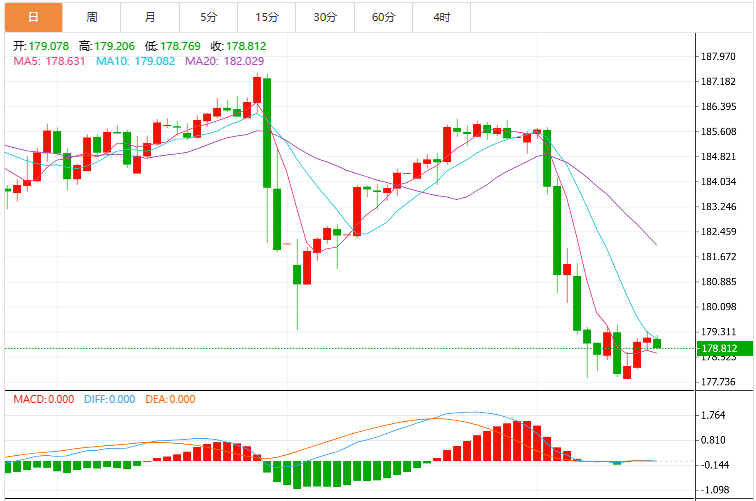Click the green 178.812 current price label

725,348
